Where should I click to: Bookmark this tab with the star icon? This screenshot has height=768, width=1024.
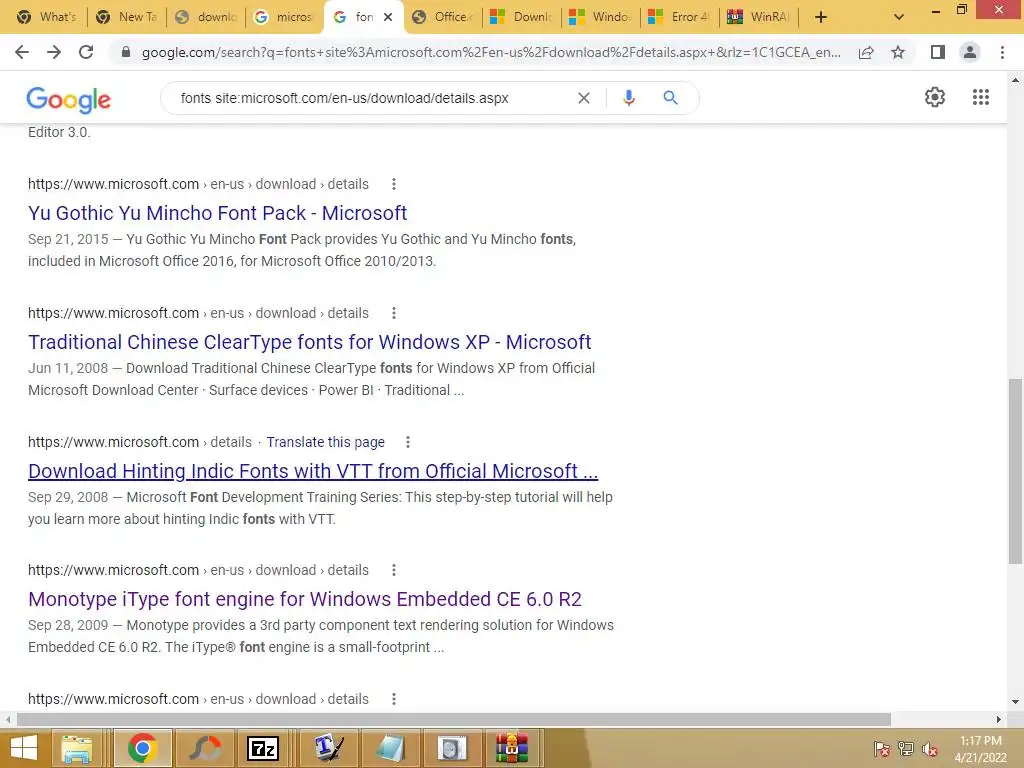(x=898, y=52)
